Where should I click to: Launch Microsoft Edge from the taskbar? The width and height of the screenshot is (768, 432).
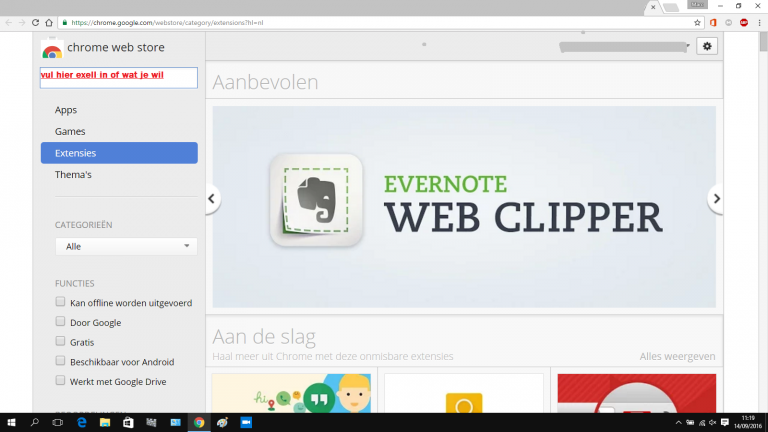coord(81,422)
